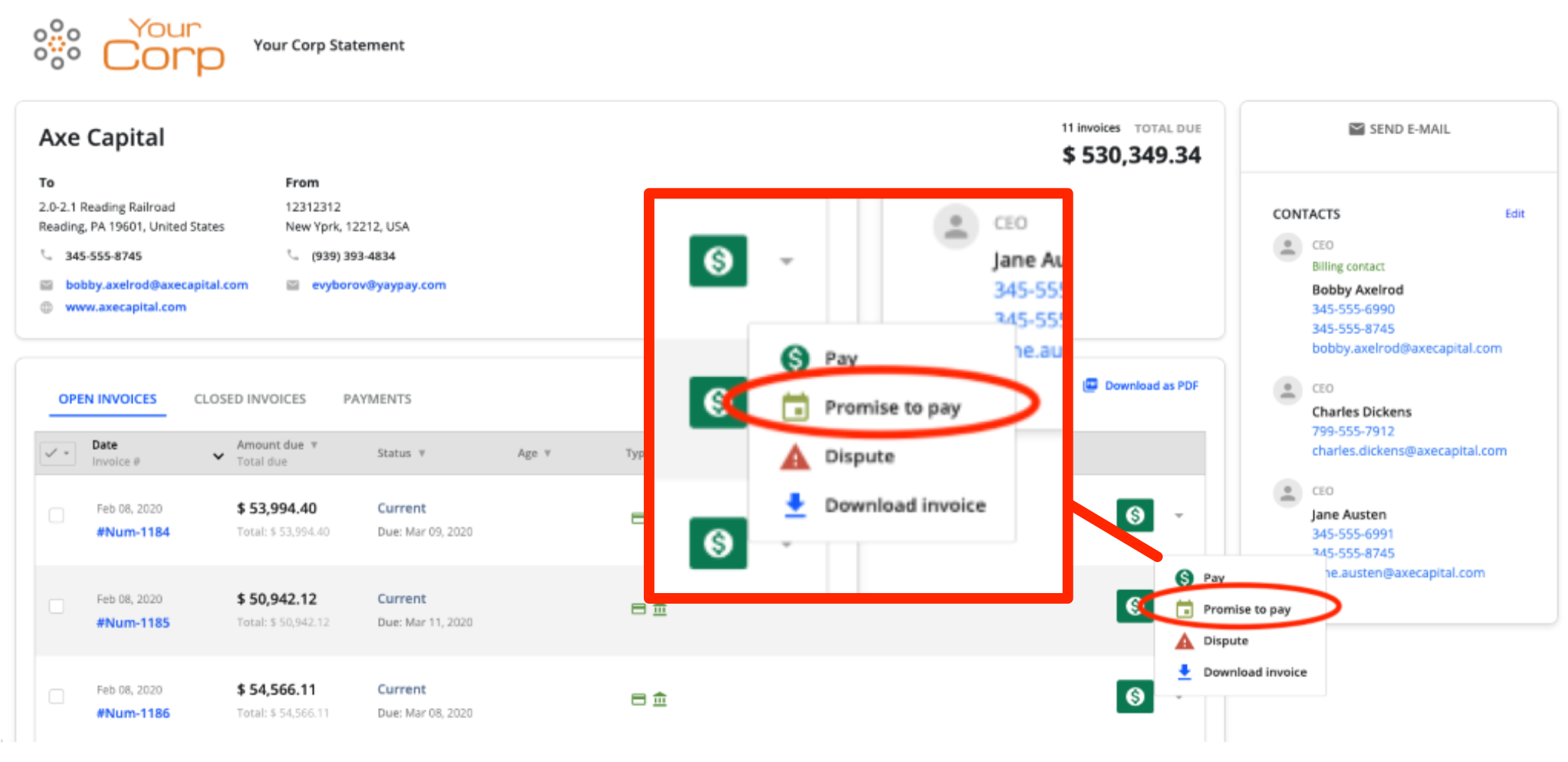
Task: Check the box for invoice #Num-1186
Action: [x=56, y=697]
